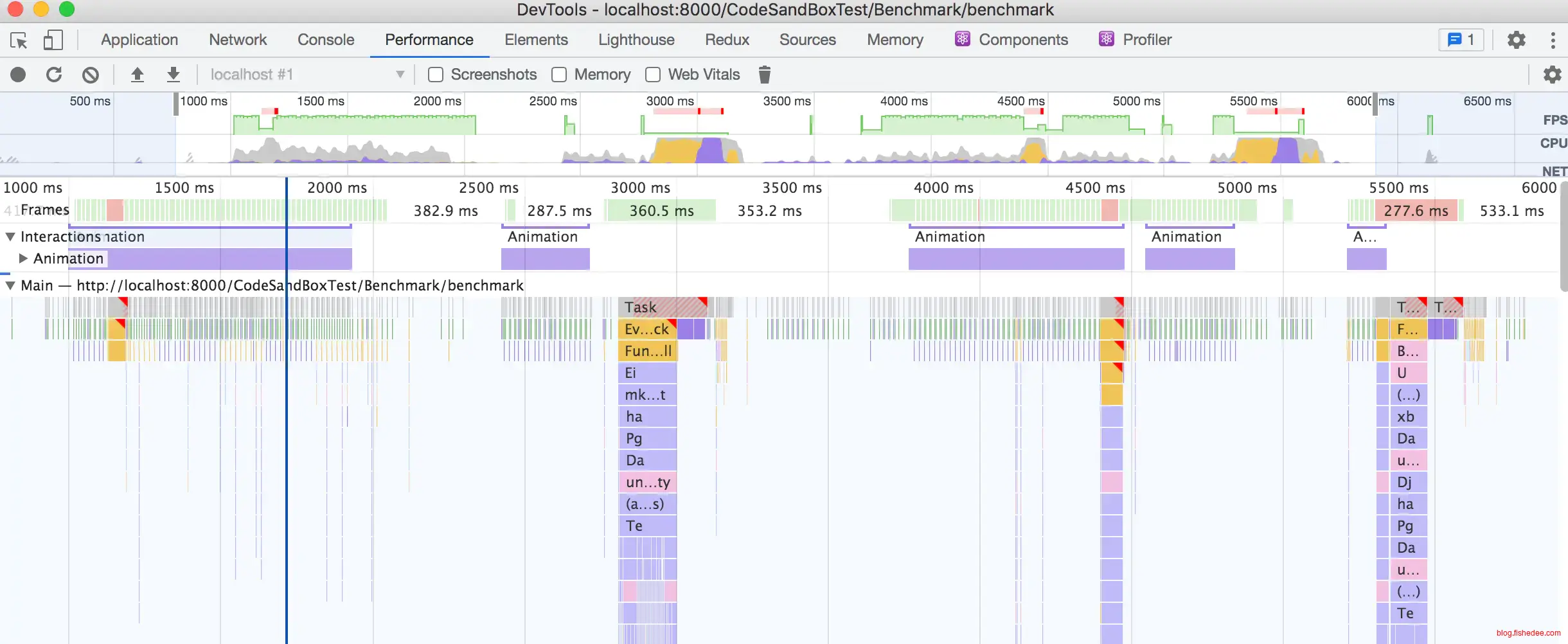Click the reload and profile icon
1568x644 pixels.
[x=54, y=75]
